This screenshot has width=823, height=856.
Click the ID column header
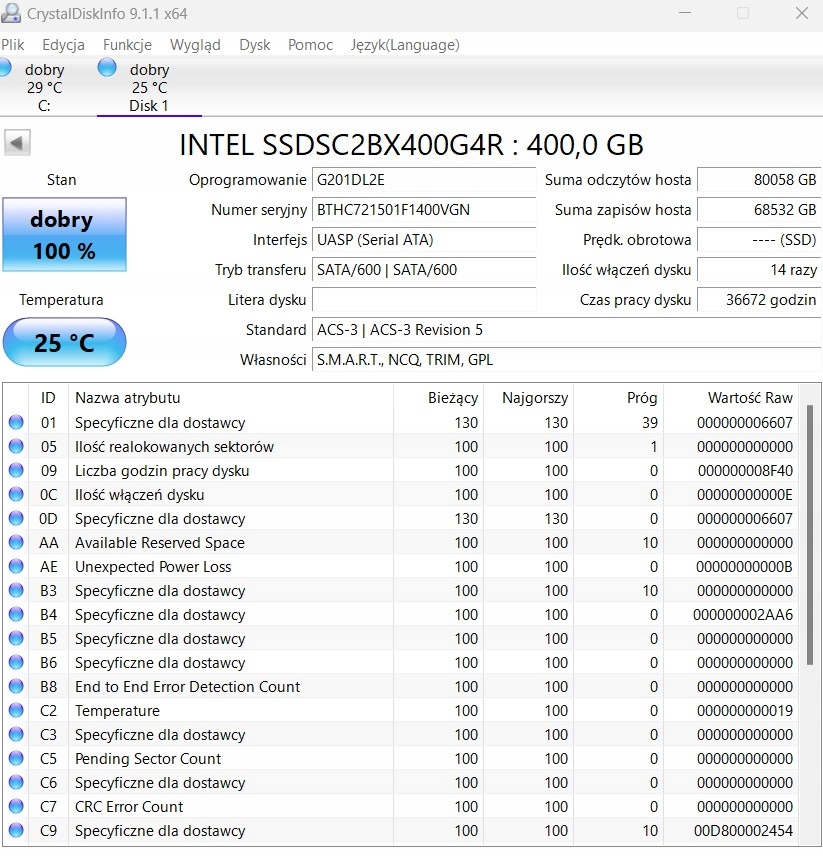point(48,397)
